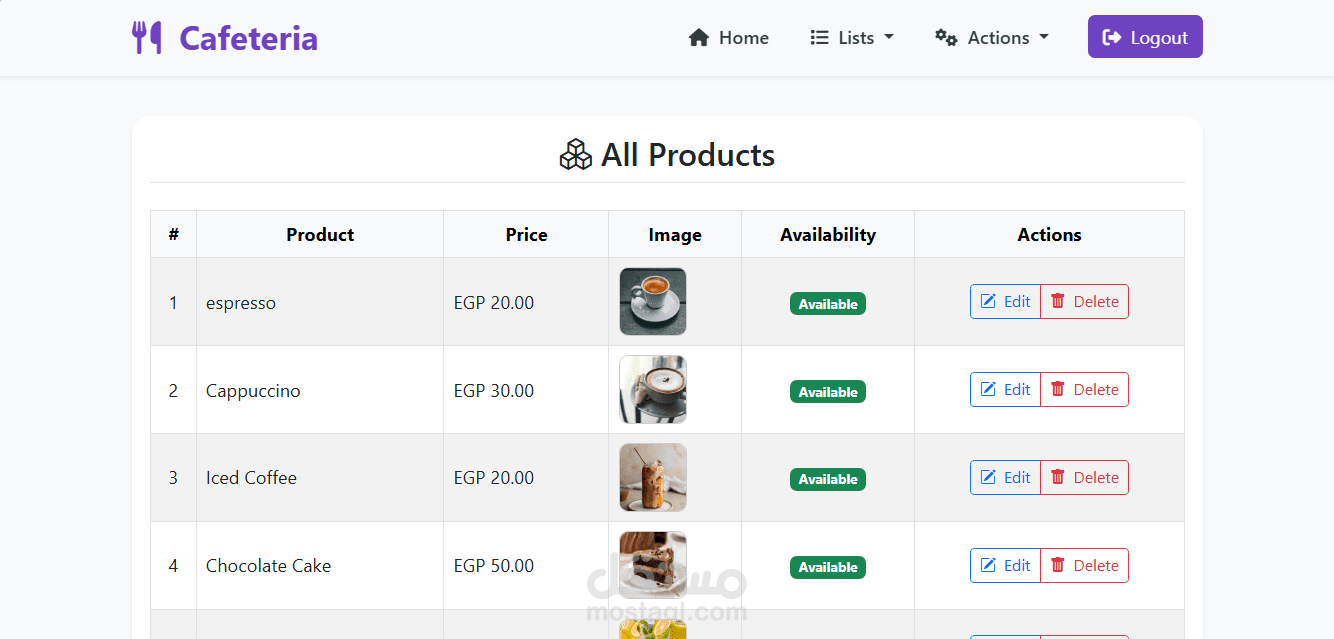Delete the espresso product
The height and width of the screenshot is (639, 1334).
point(1085,302)
